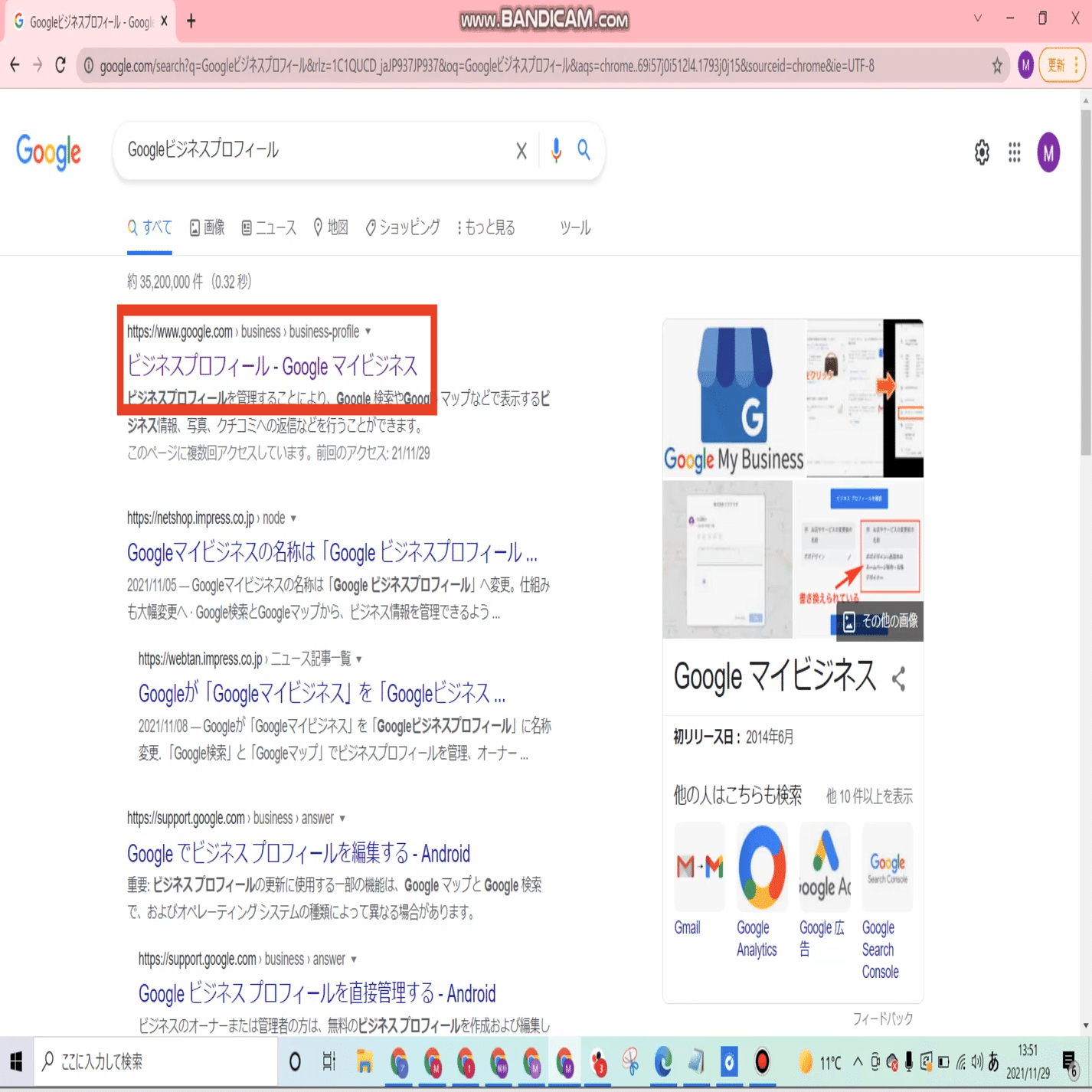Switch to the 画像 search tab

(x=206, y=227)
